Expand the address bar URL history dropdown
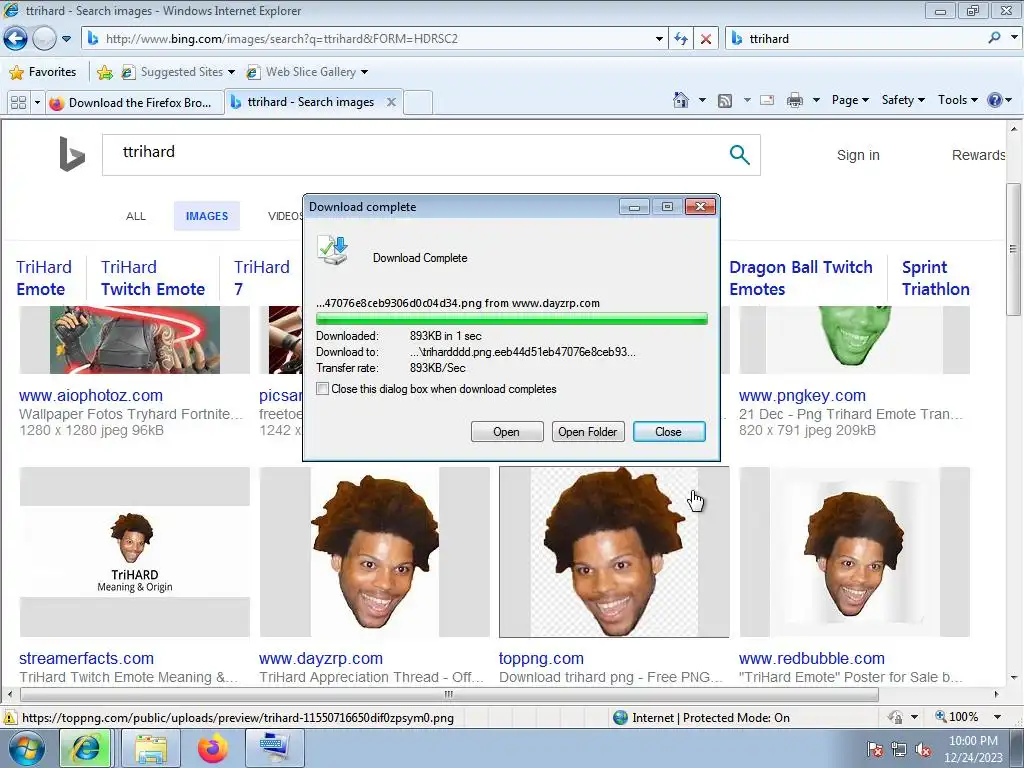The image size is (1024, 768). click(659, 39)
